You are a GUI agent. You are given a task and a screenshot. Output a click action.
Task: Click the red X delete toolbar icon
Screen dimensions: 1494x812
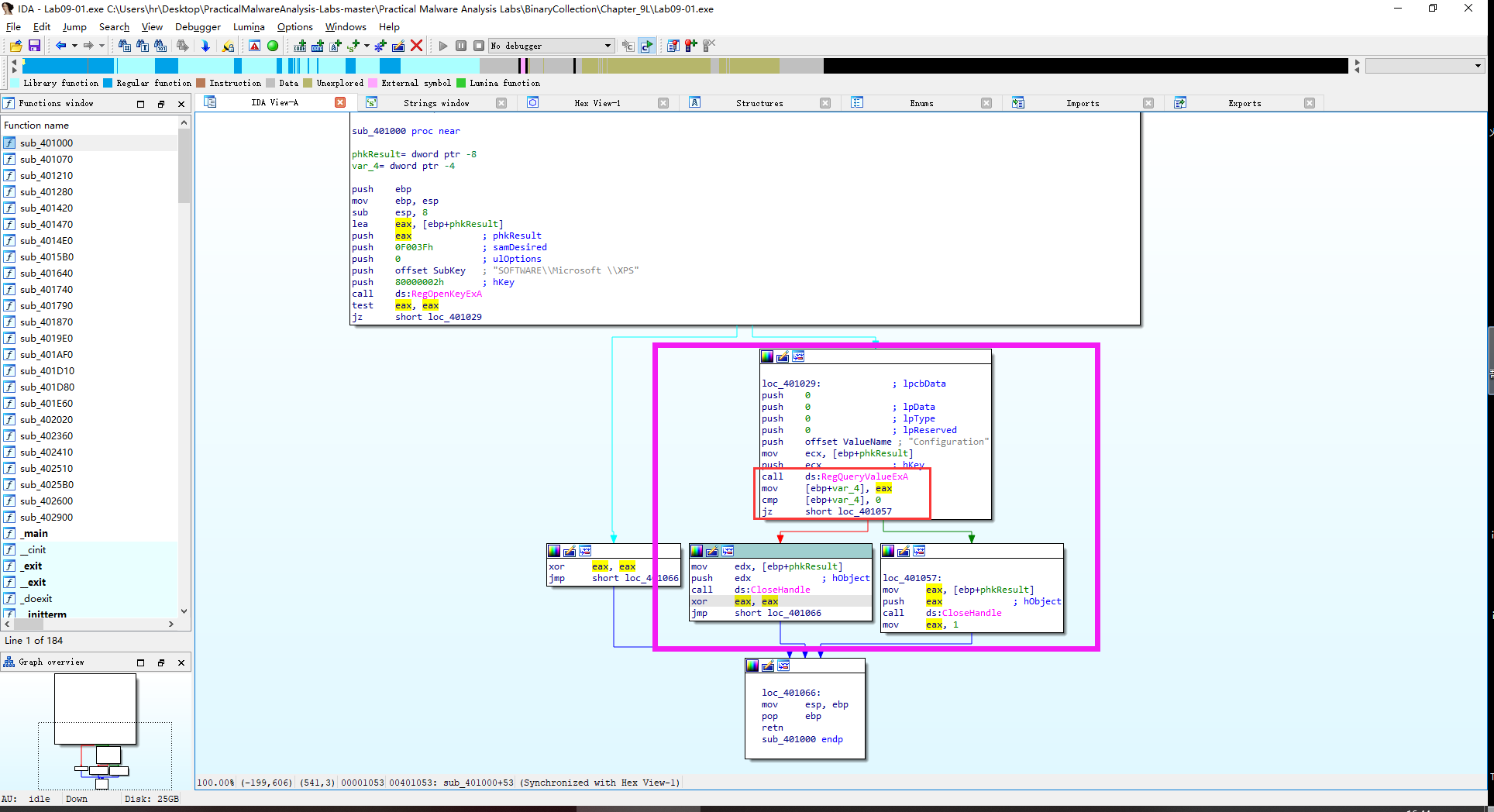416,46
